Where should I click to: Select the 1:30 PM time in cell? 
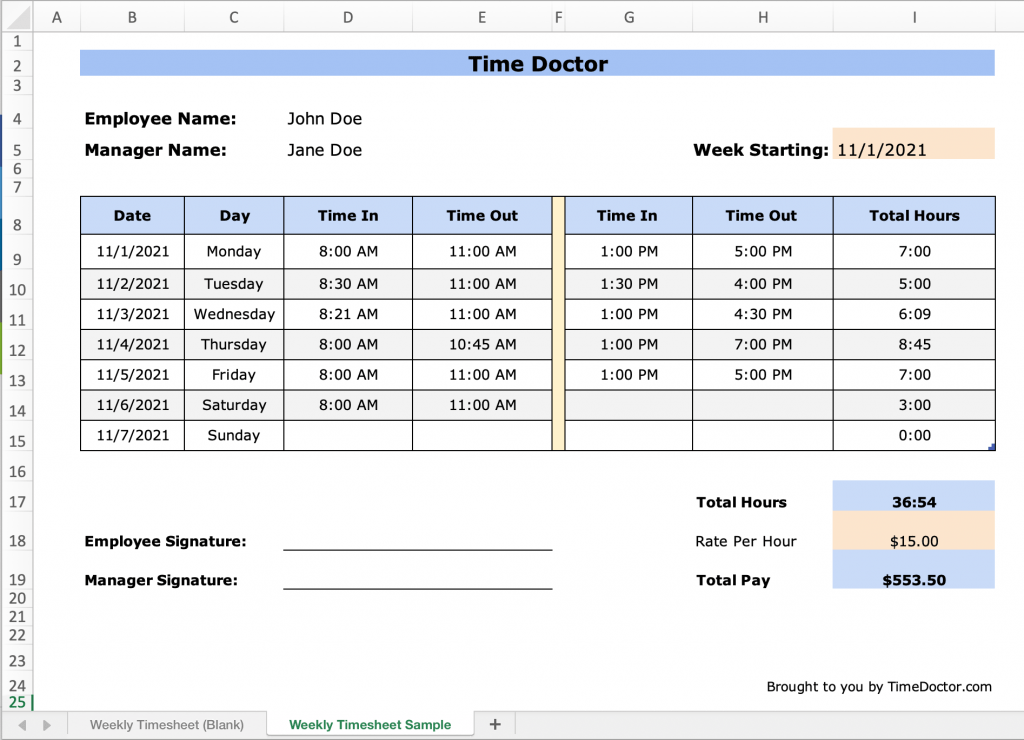pyautogui.click(x=629, y=284)
